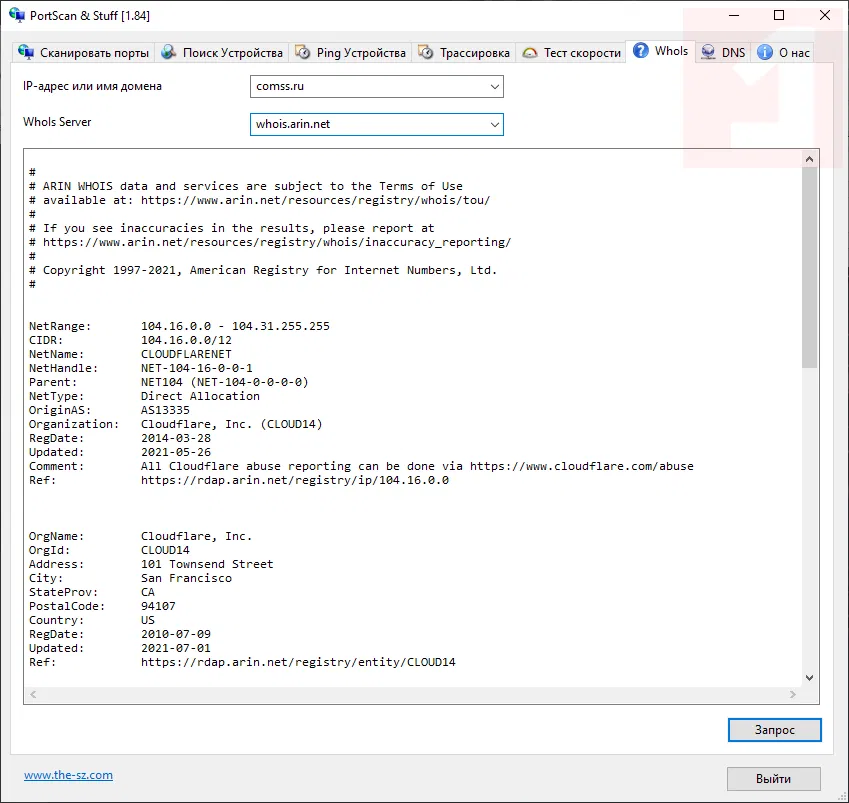Click the DNS tab icon
The image size is (849, 803).
pyautogui.click(x=708, y=52)
